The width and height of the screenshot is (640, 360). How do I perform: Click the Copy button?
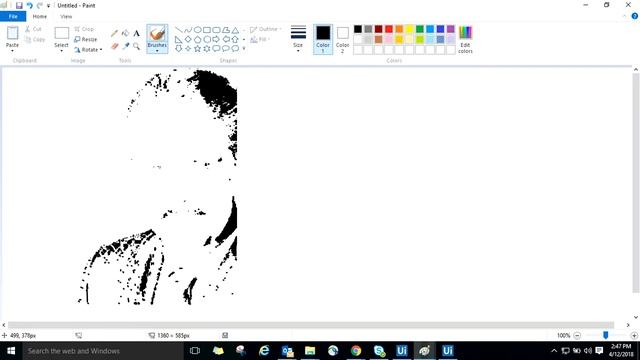[35, 40]
